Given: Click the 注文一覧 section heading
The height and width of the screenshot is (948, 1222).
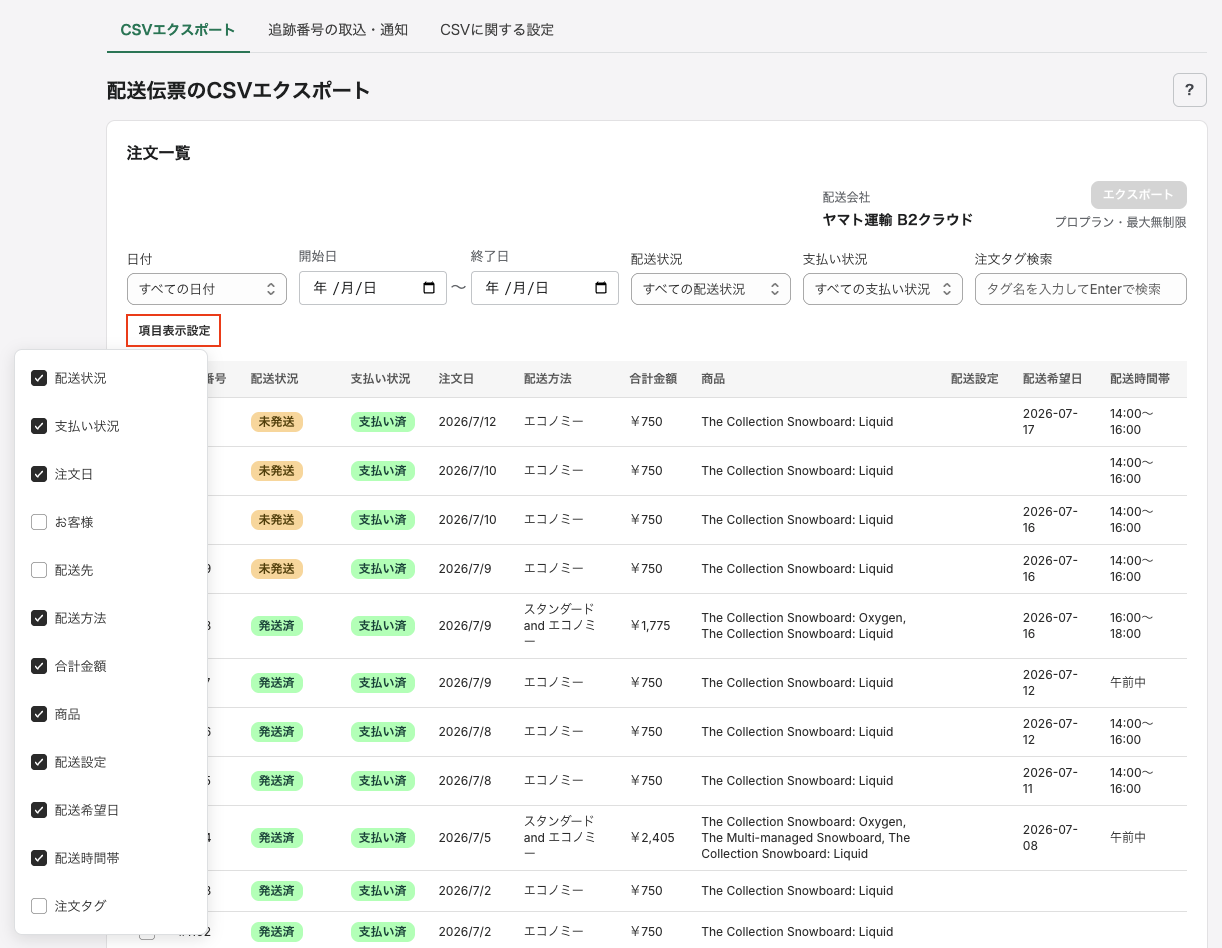Looking at the screenshot, I should pos(159,153).
